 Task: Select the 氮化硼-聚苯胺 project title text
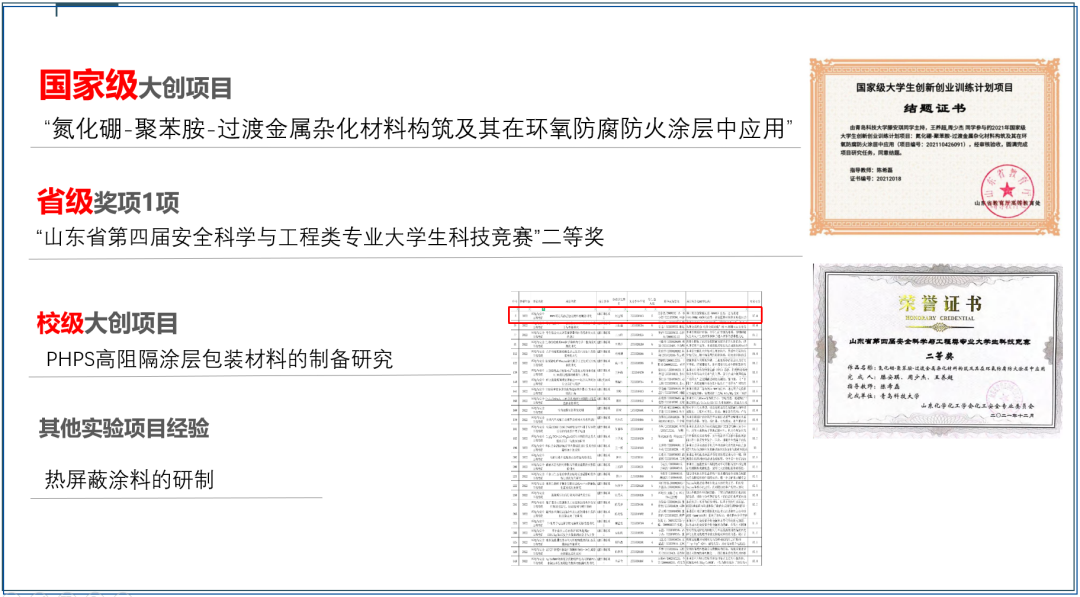coord(418,129)
